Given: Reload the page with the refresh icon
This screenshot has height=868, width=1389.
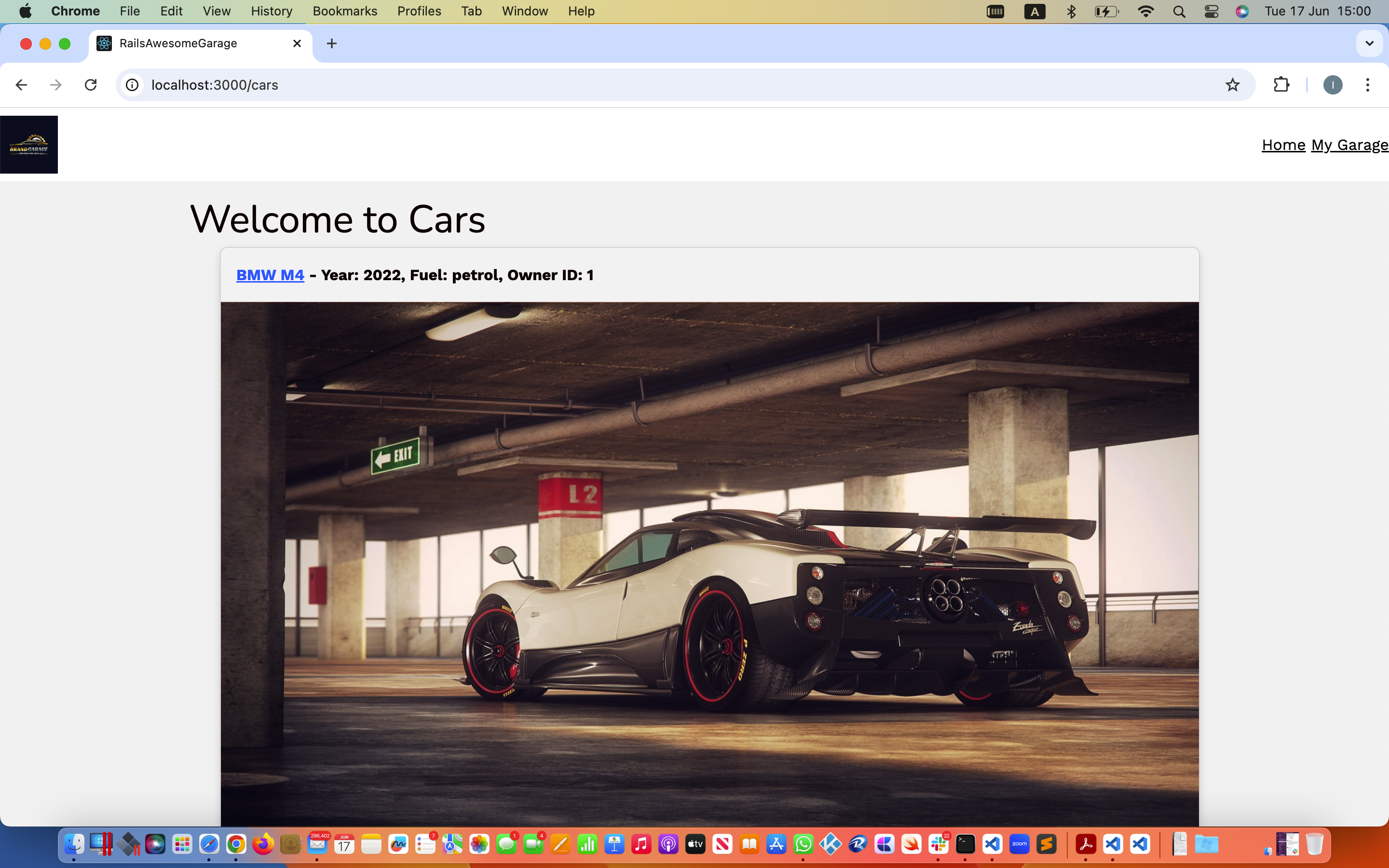Looking at the screenshot, I should [91, 85].
